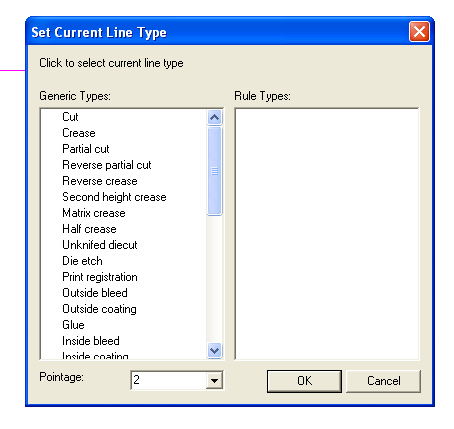
Task: Pick Outside bleed from list
Action: click(x=95, y=293)
